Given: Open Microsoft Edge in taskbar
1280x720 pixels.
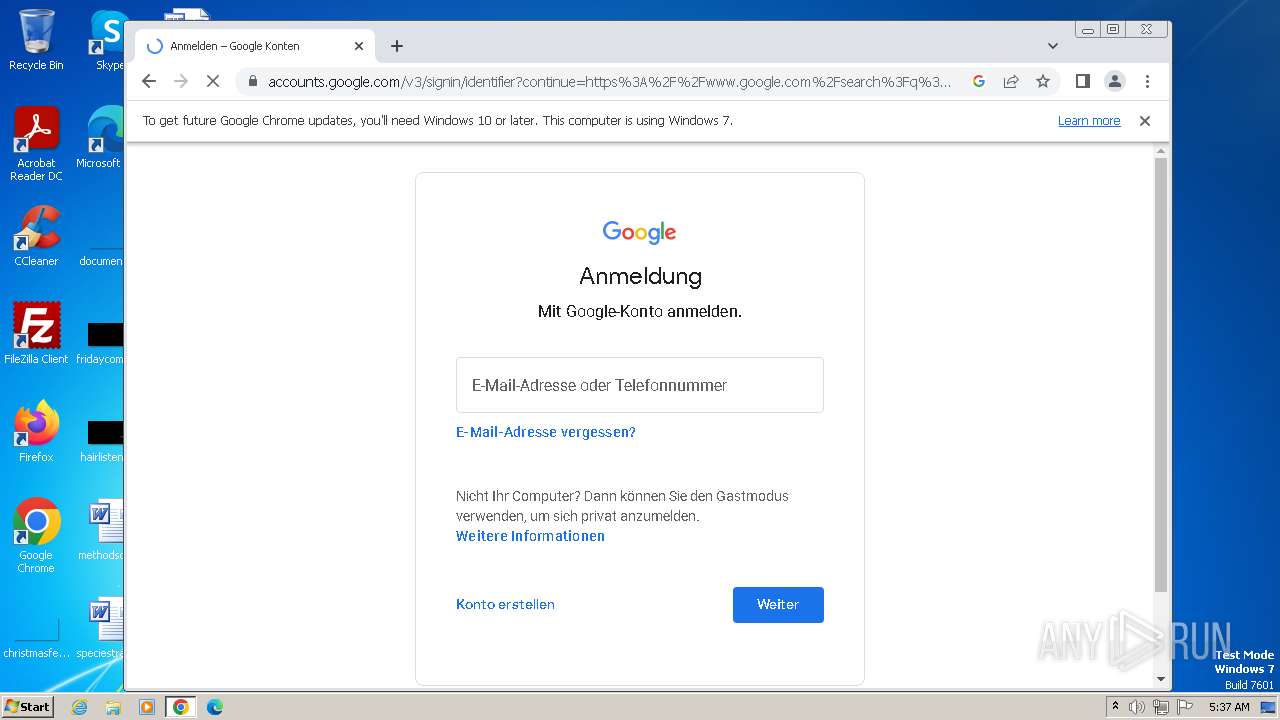Looking at the screenshot, I should [x=215, y=707].
